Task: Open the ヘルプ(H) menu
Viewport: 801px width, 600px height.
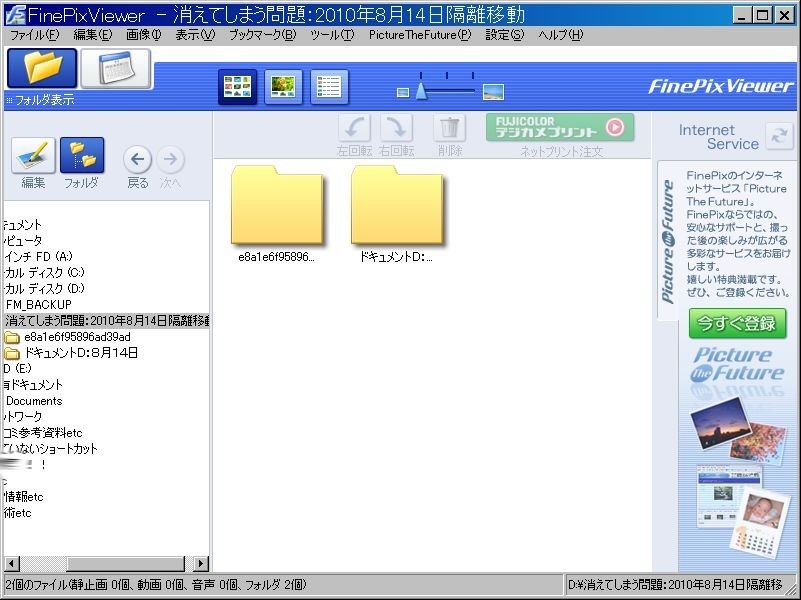Action: 560,35
